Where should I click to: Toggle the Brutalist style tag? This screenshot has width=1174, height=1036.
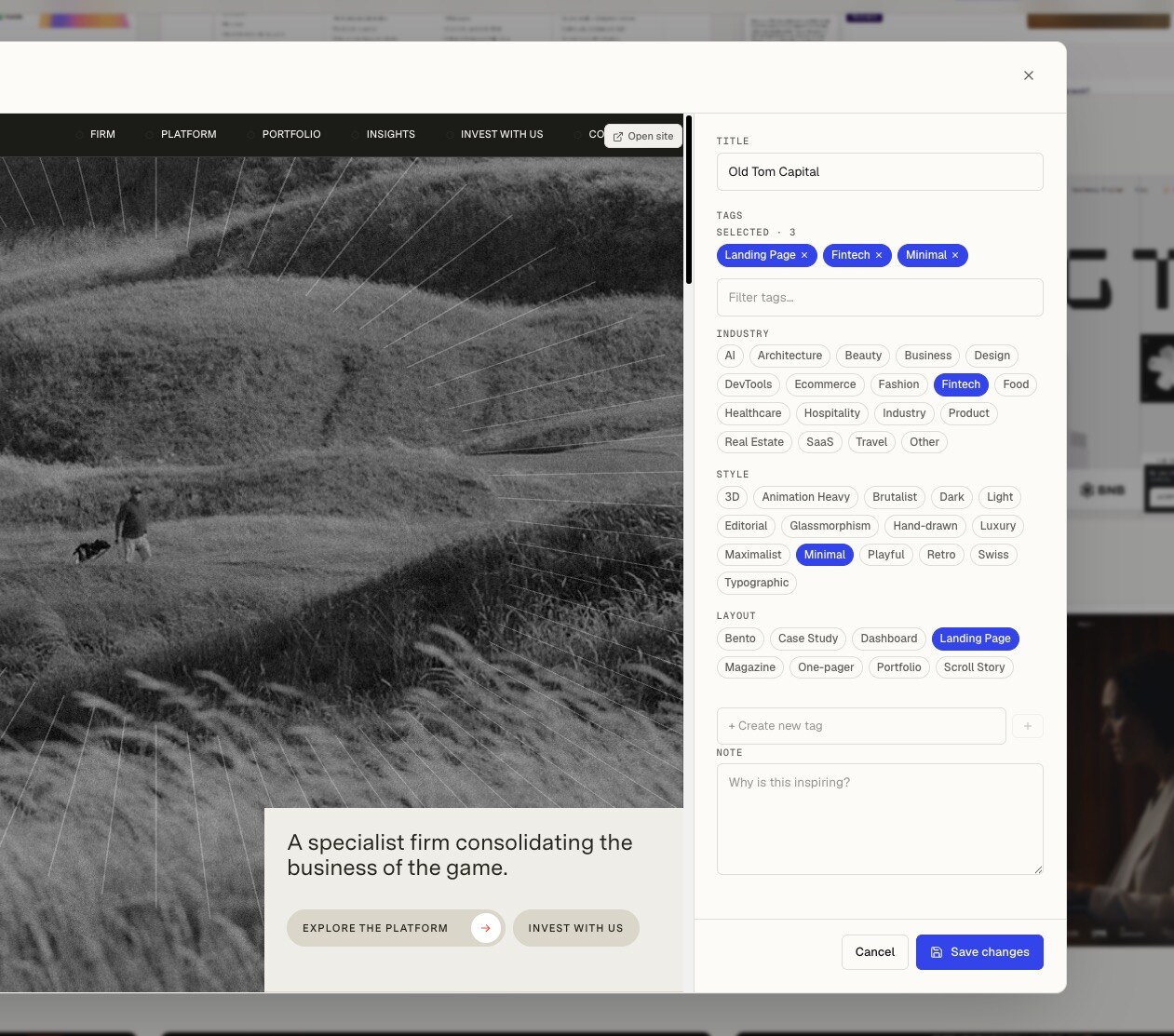[x=895, y=497]
